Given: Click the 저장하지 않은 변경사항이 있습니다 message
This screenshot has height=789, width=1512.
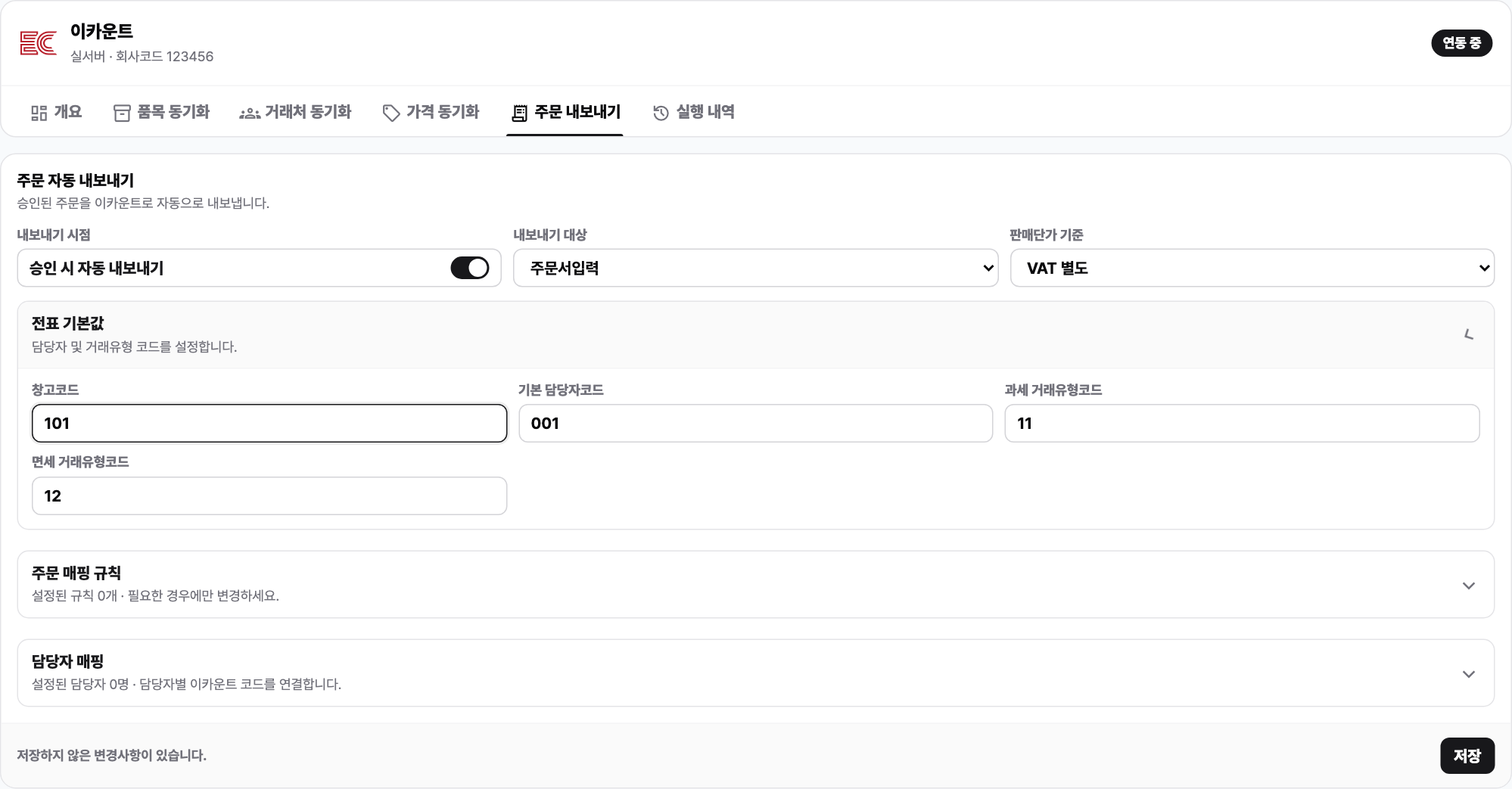Looking at the screenshot, I should click(111, 755).
